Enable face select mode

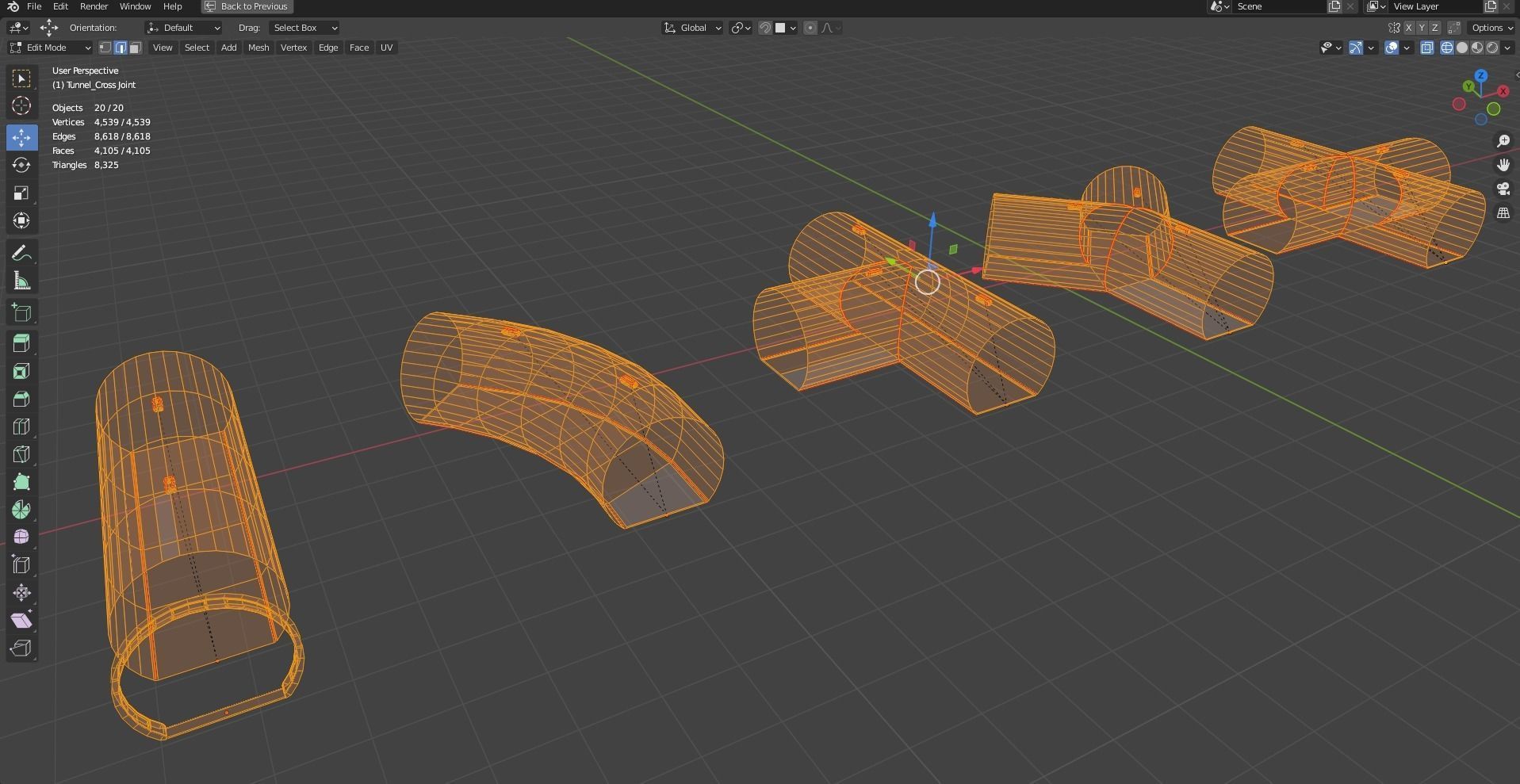(136, 48)
